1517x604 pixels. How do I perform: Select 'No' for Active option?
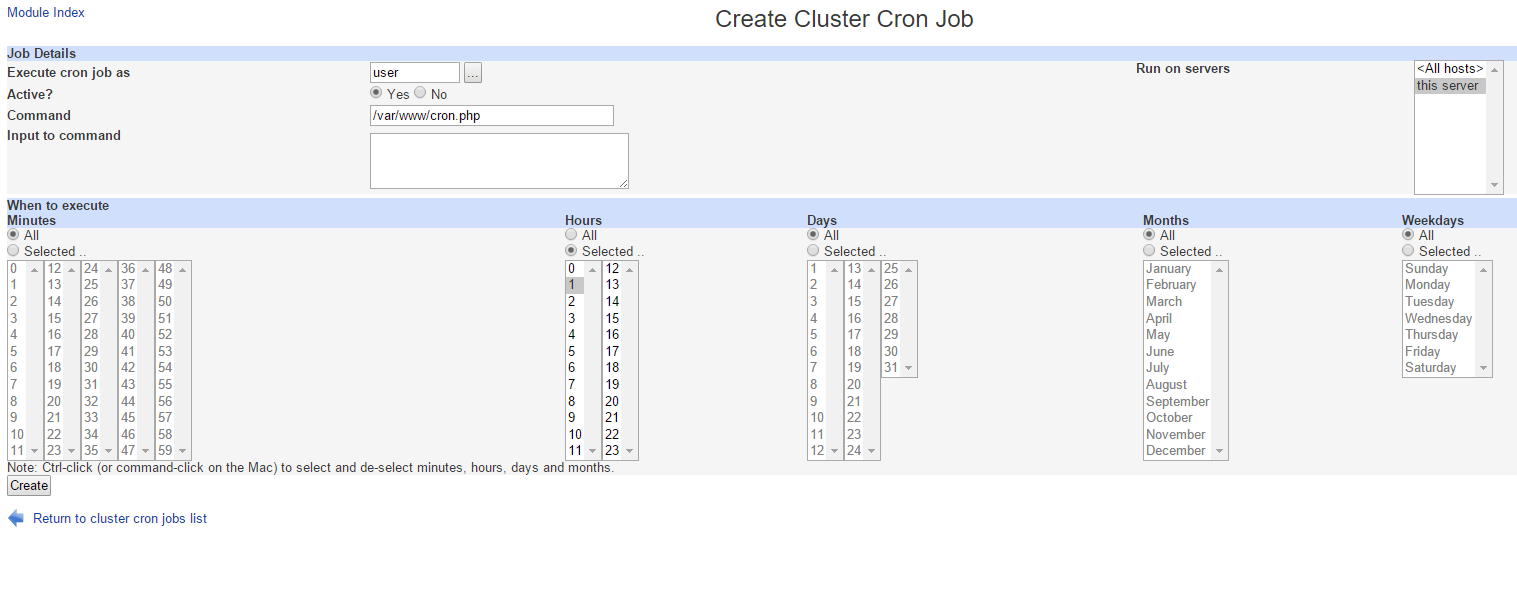(420, 93)
